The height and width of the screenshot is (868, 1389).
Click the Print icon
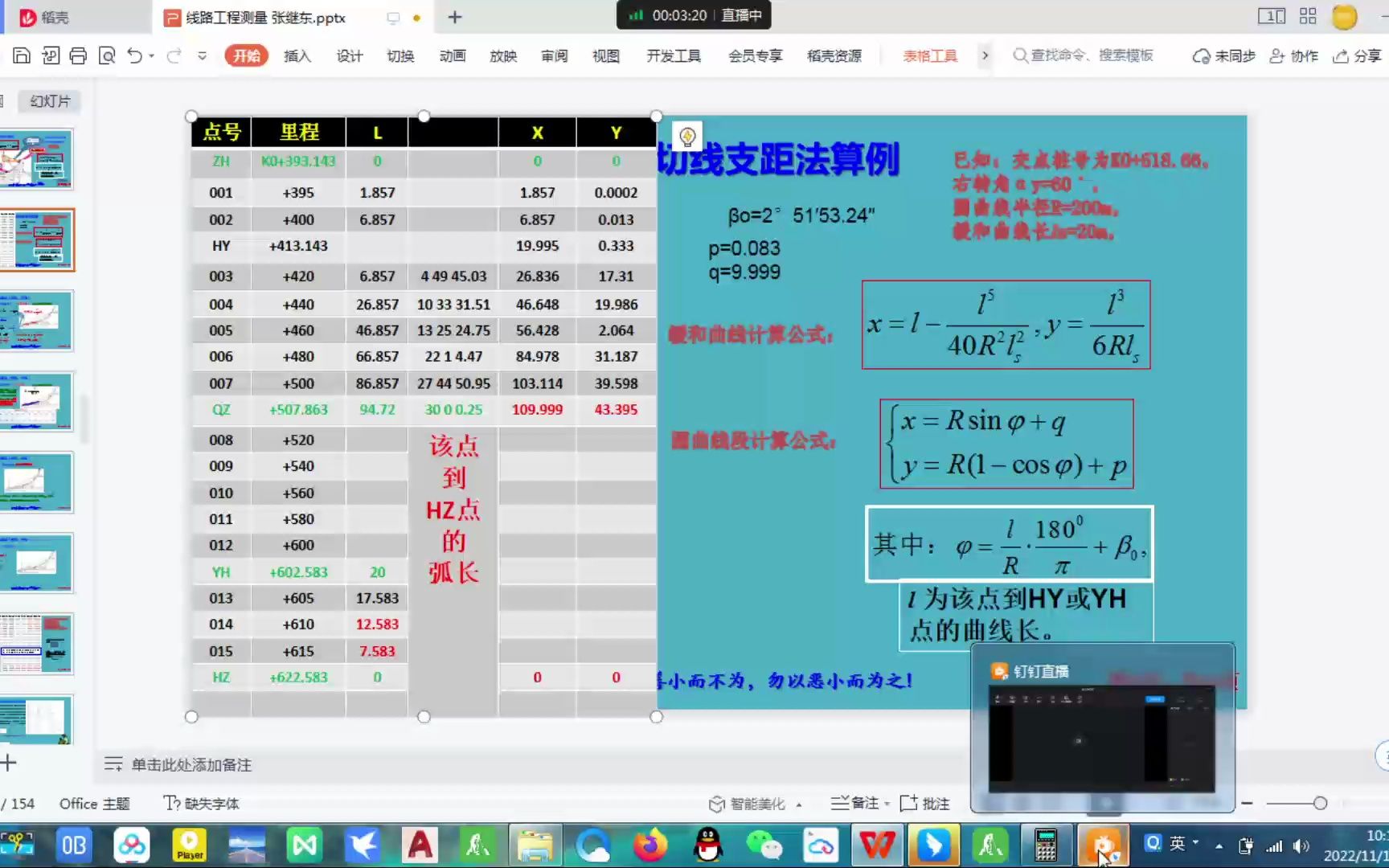click(x=78, y=55)
